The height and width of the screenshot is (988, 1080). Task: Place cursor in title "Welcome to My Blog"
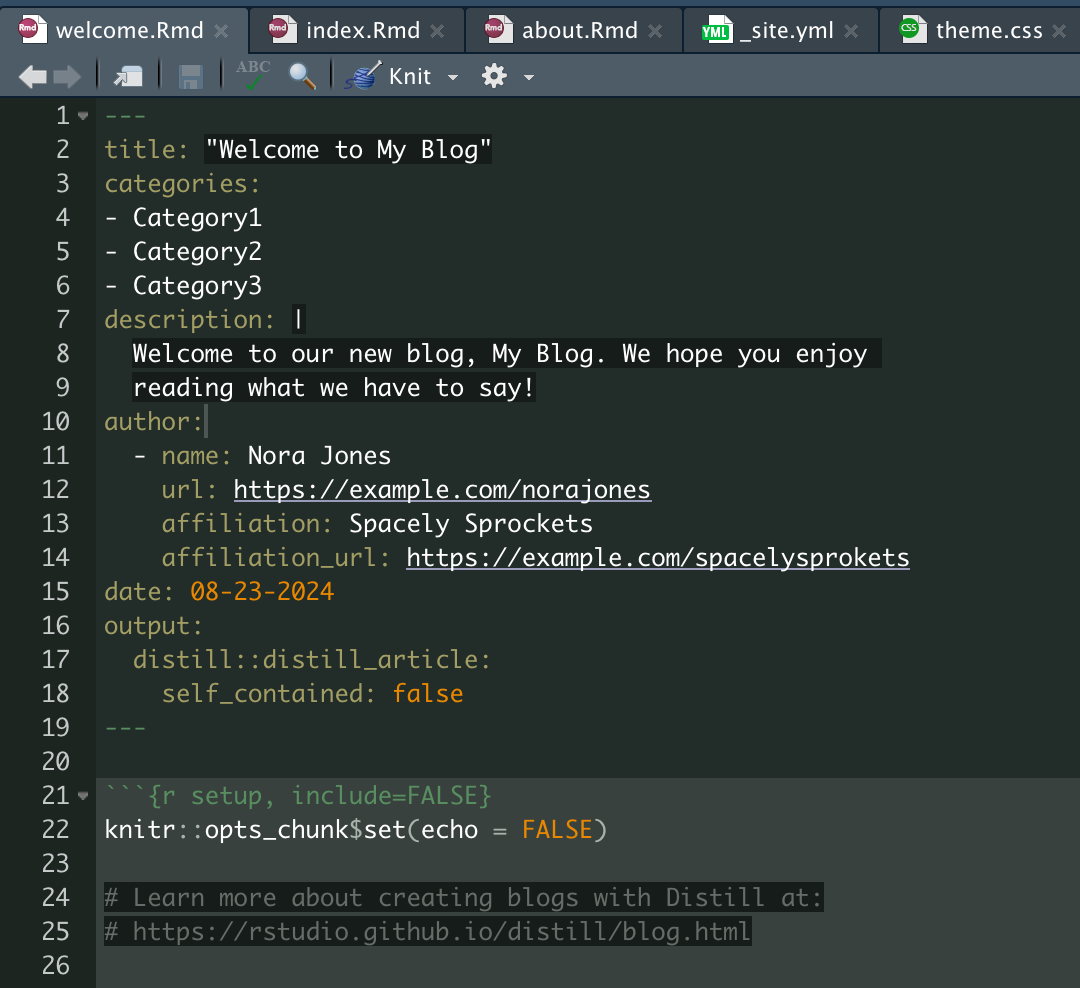(x=349, y=150)
